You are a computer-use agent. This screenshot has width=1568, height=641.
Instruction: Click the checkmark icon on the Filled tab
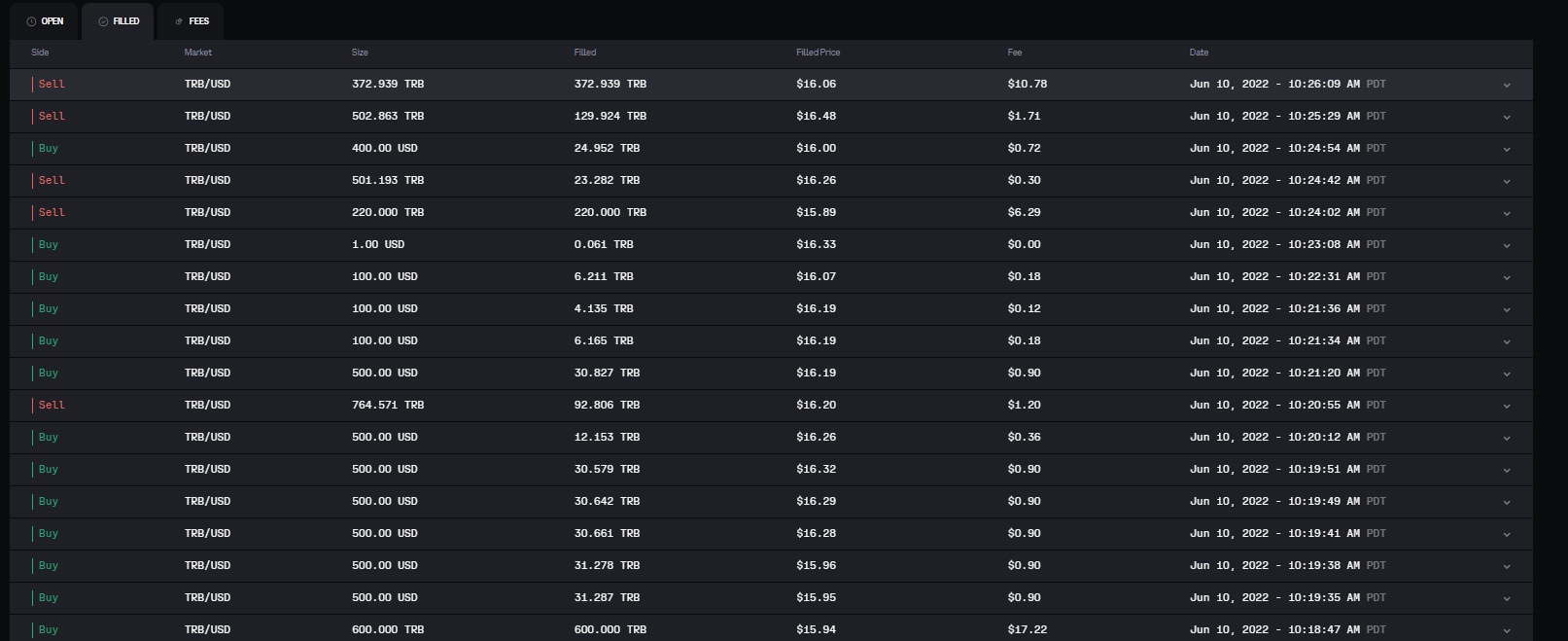pos(103,21)
